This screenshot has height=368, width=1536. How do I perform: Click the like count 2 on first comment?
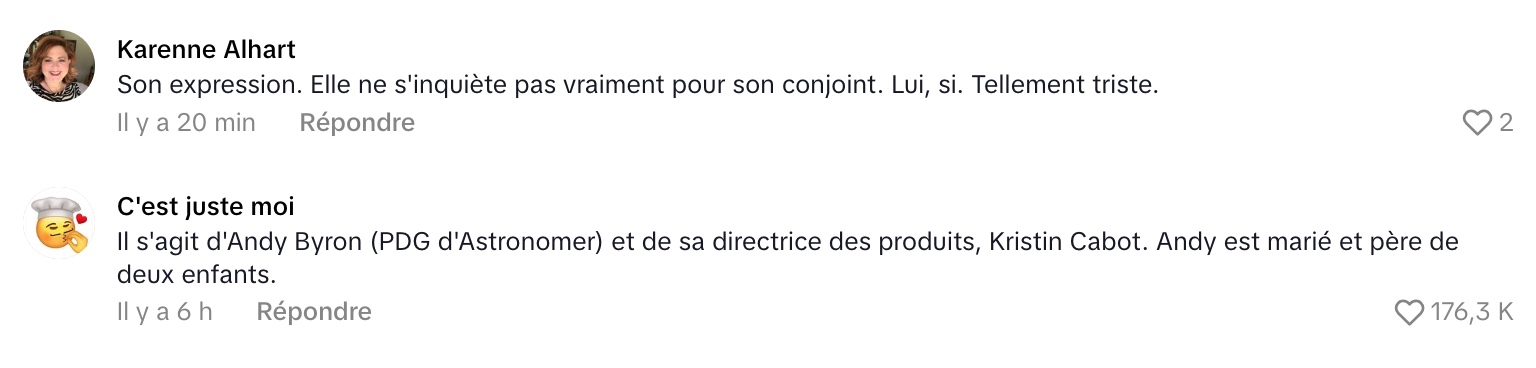tap(1506, 123)
